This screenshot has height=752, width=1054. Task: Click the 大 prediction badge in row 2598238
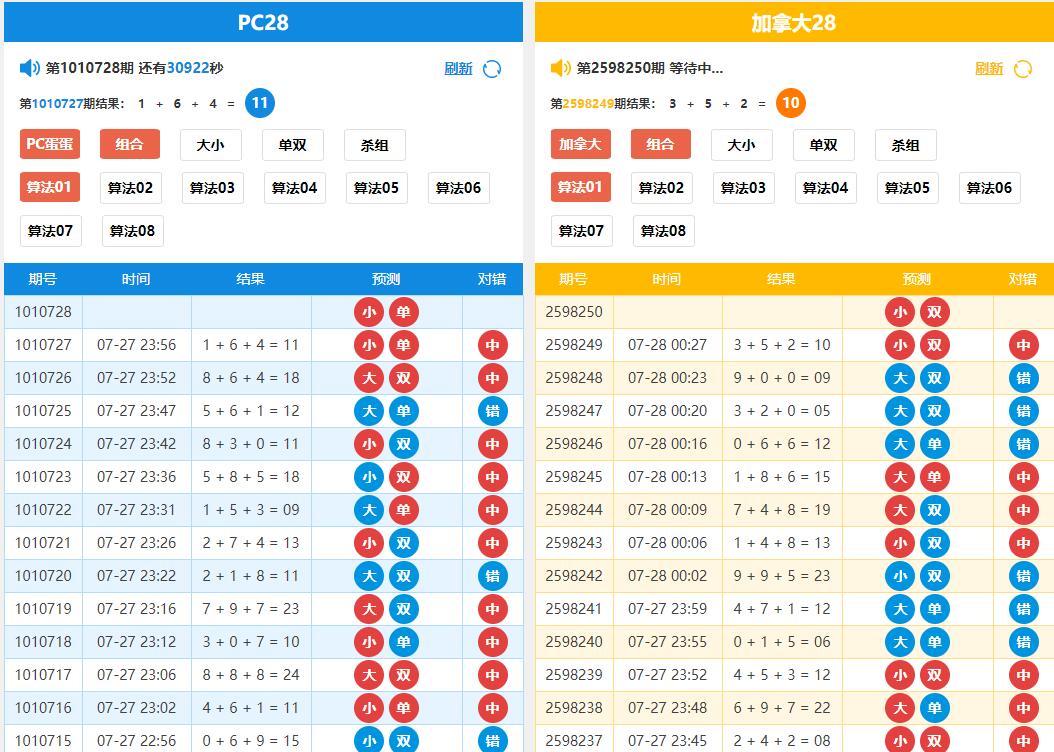900,708
